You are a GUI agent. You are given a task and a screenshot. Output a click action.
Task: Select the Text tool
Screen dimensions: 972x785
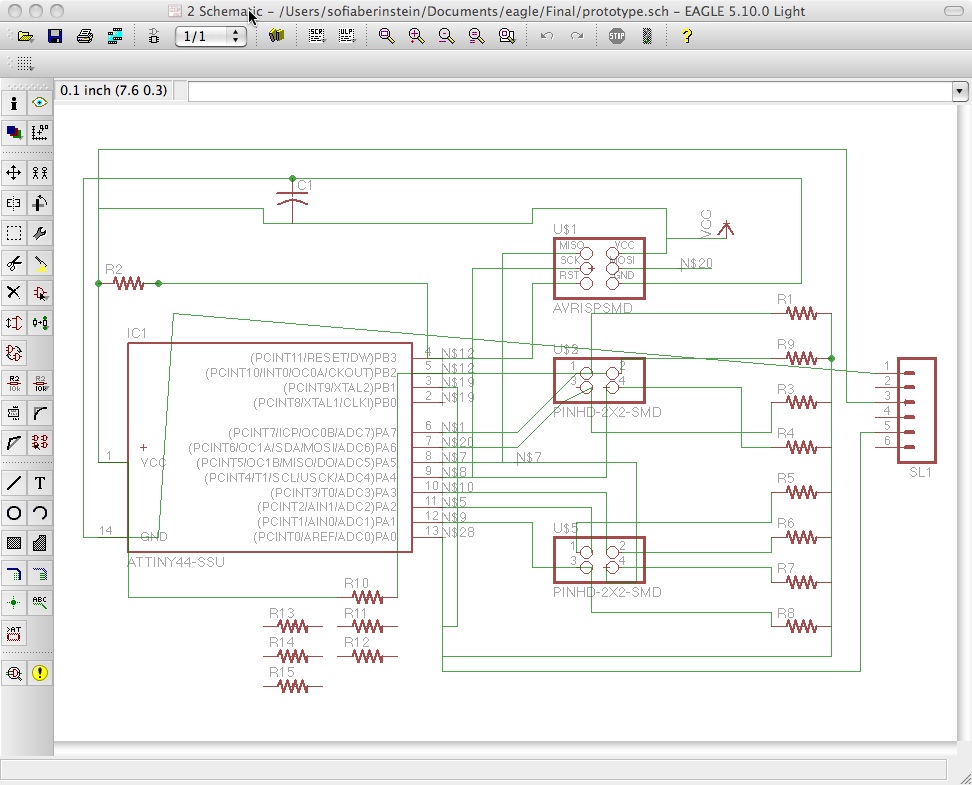[40, 483]
